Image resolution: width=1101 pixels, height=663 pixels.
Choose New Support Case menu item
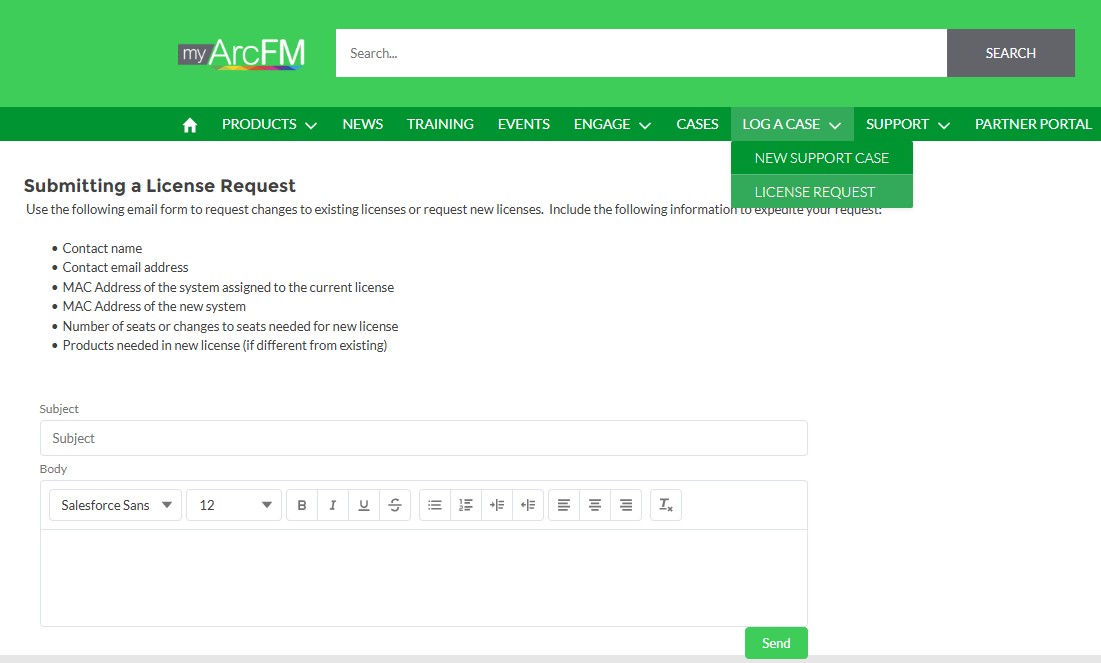821,158
